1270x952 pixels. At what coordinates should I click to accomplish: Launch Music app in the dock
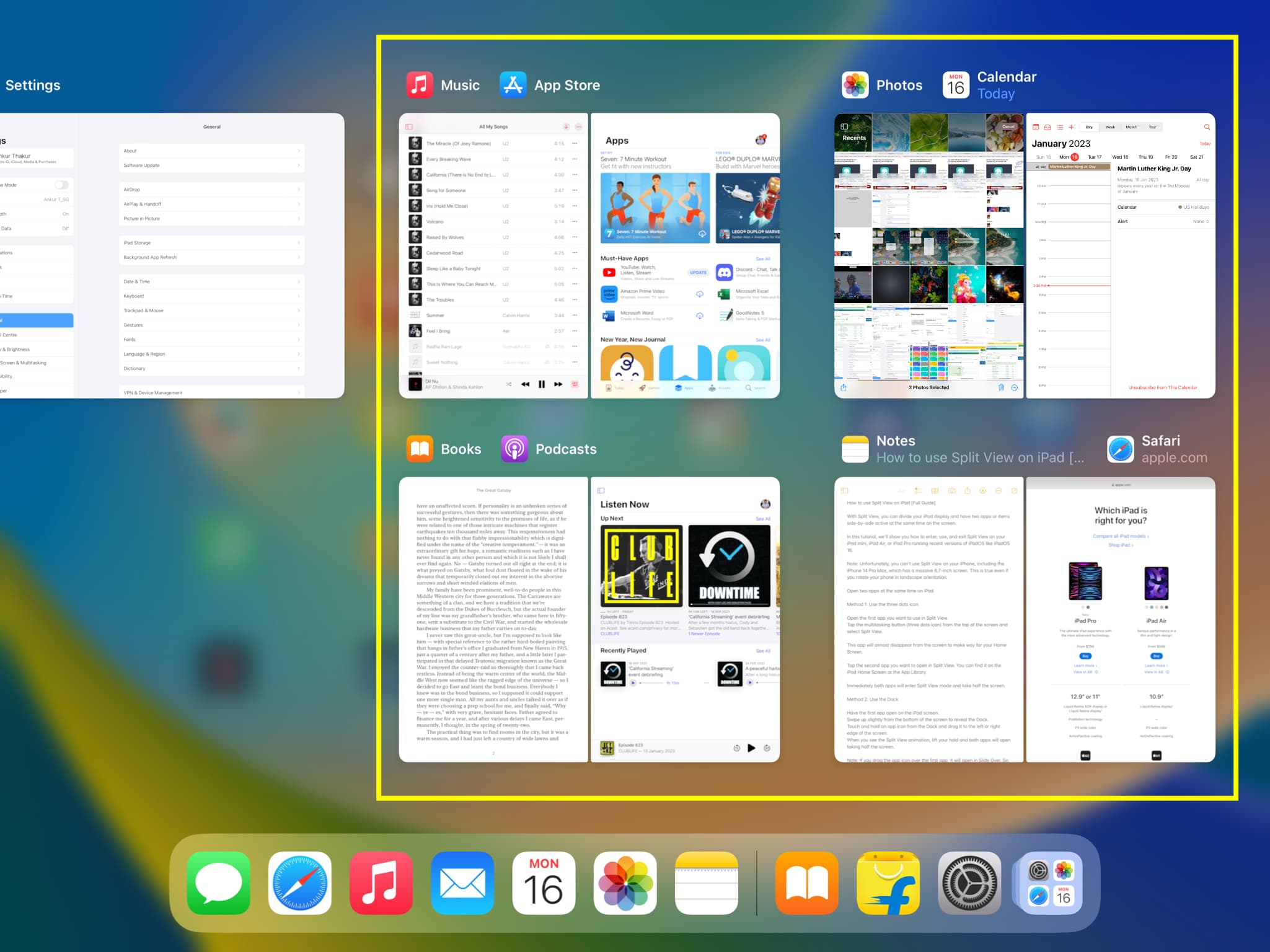(381, 883)
